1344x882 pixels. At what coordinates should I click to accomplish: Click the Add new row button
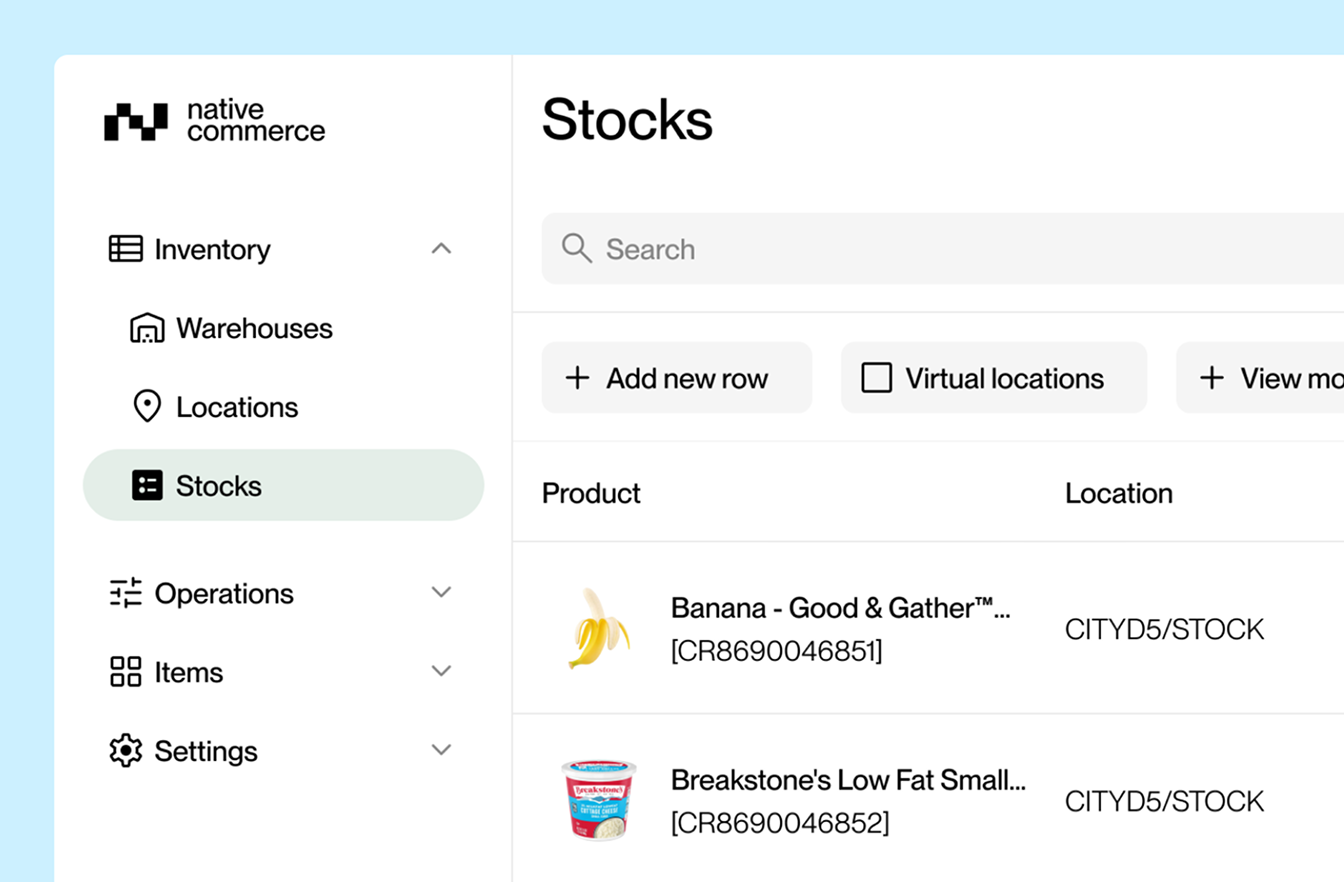coord(677,378)
